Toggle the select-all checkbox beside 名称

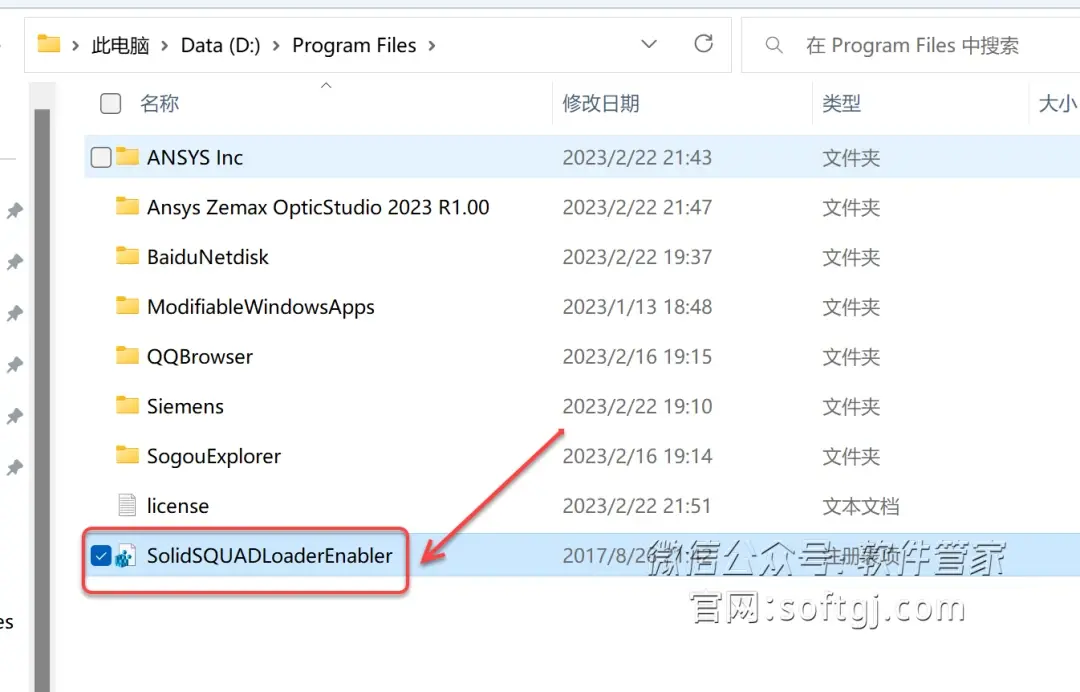click(110, 103)
